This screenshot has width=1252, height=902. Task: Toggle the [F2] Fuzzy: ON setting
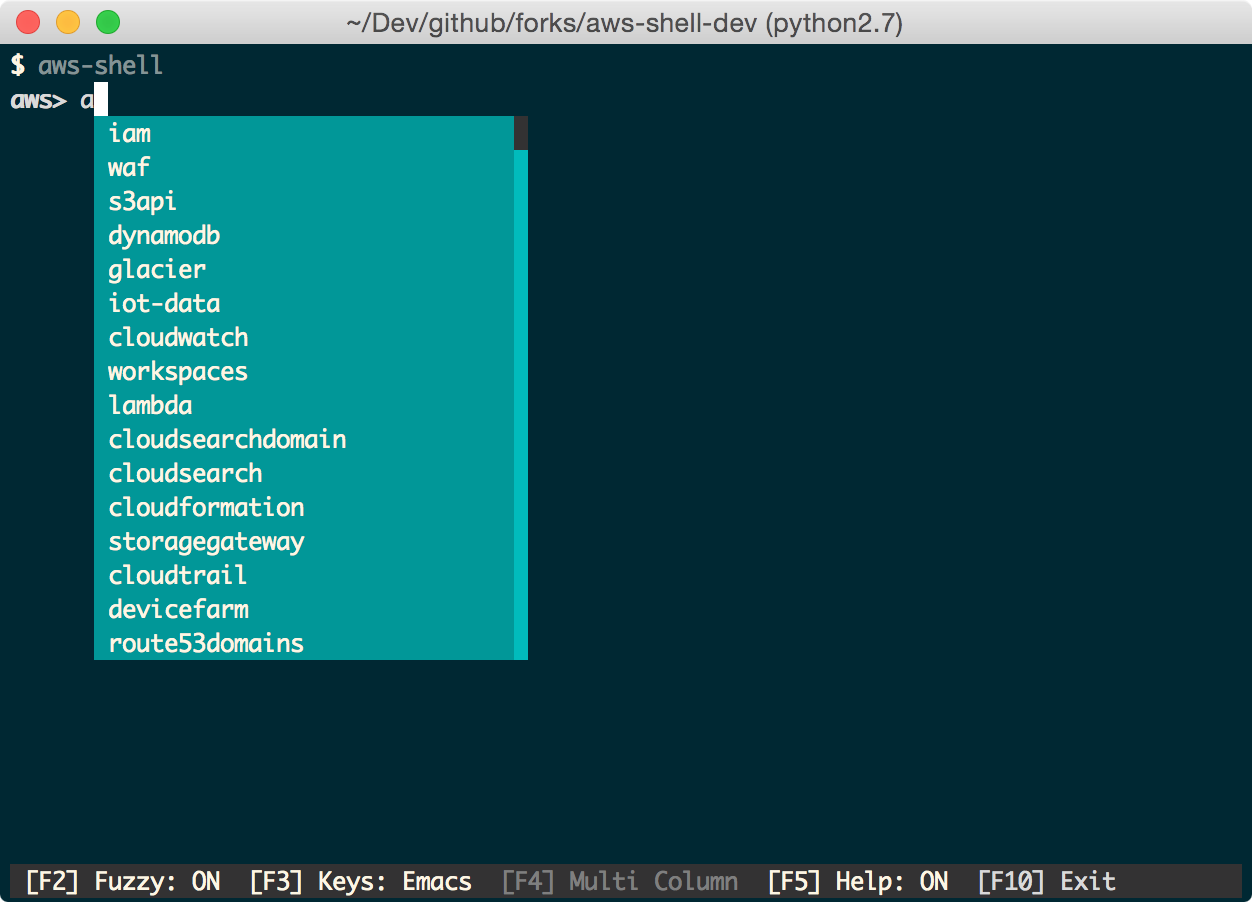[x=123, y=881]
